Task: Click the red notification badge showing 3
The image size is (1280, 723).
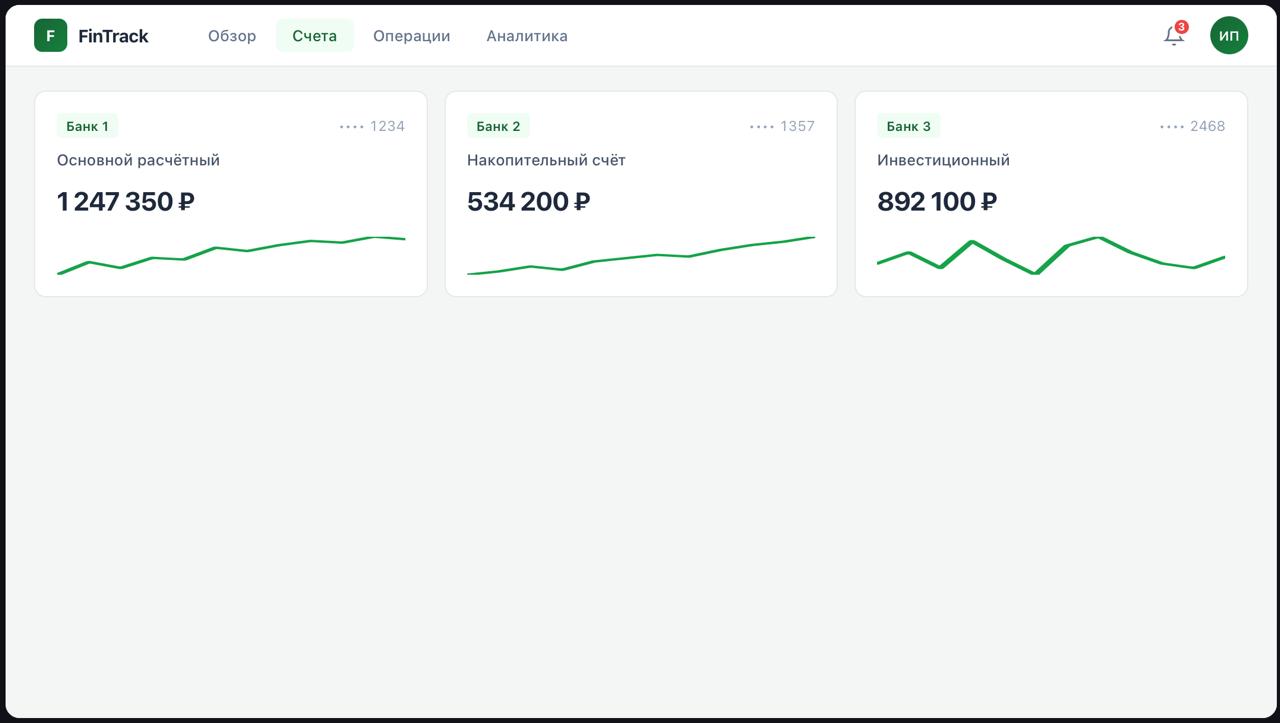Action: pyautogui.click(x=1182, y=27)
